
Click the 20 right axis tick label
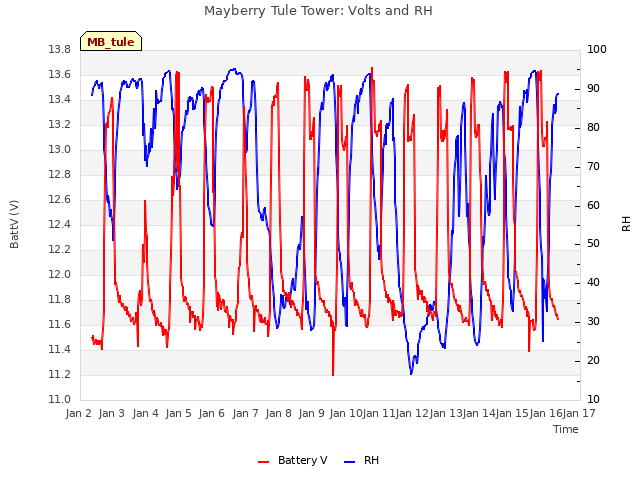pos(593,360)
